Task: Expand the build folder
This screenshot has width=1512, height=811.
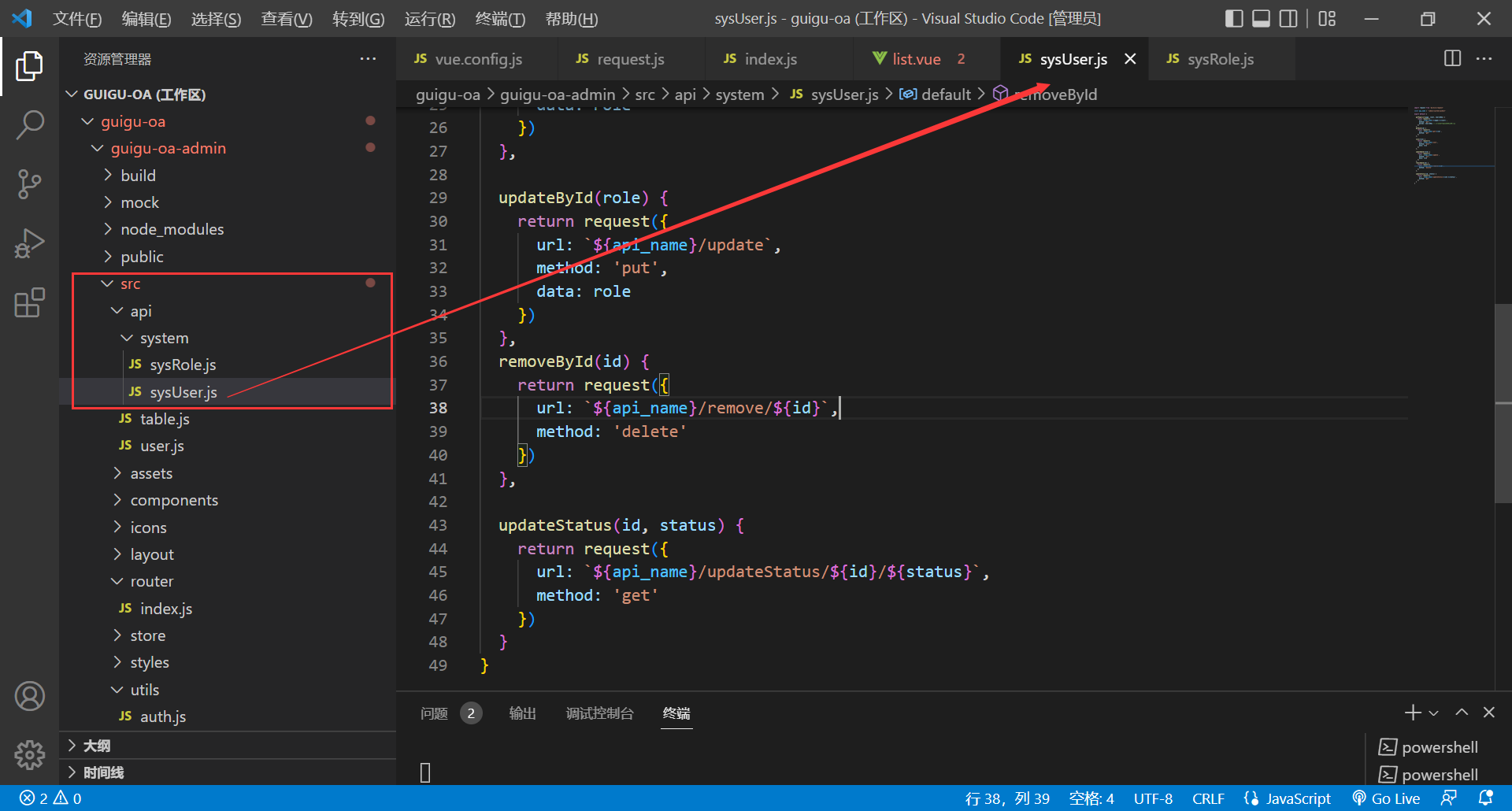Action: coord(138,176)
